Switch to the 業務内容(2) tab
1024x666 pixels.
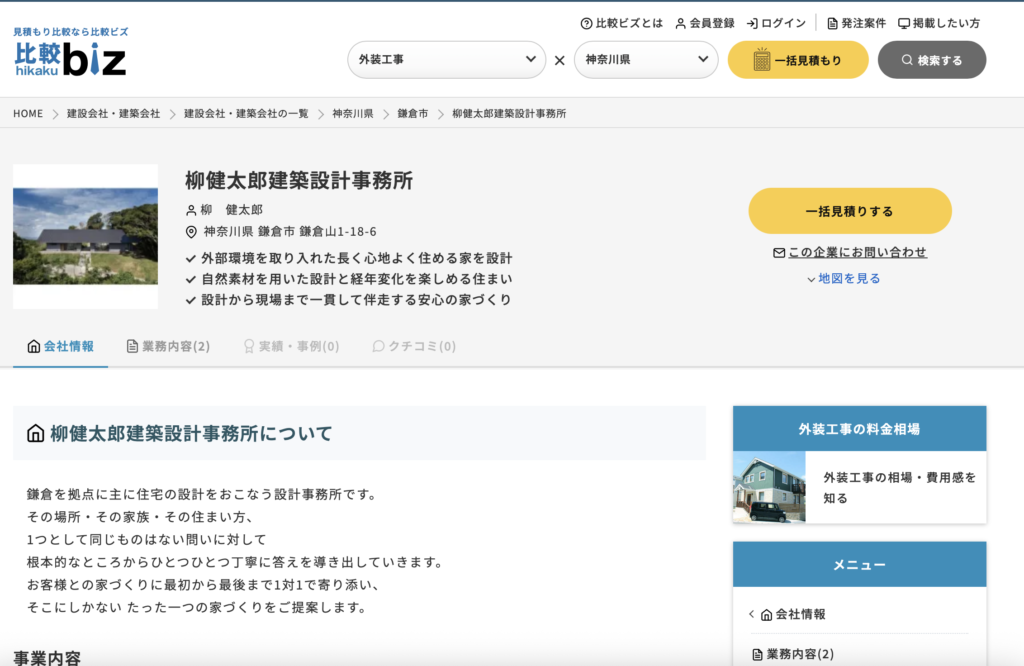point(167,346)
